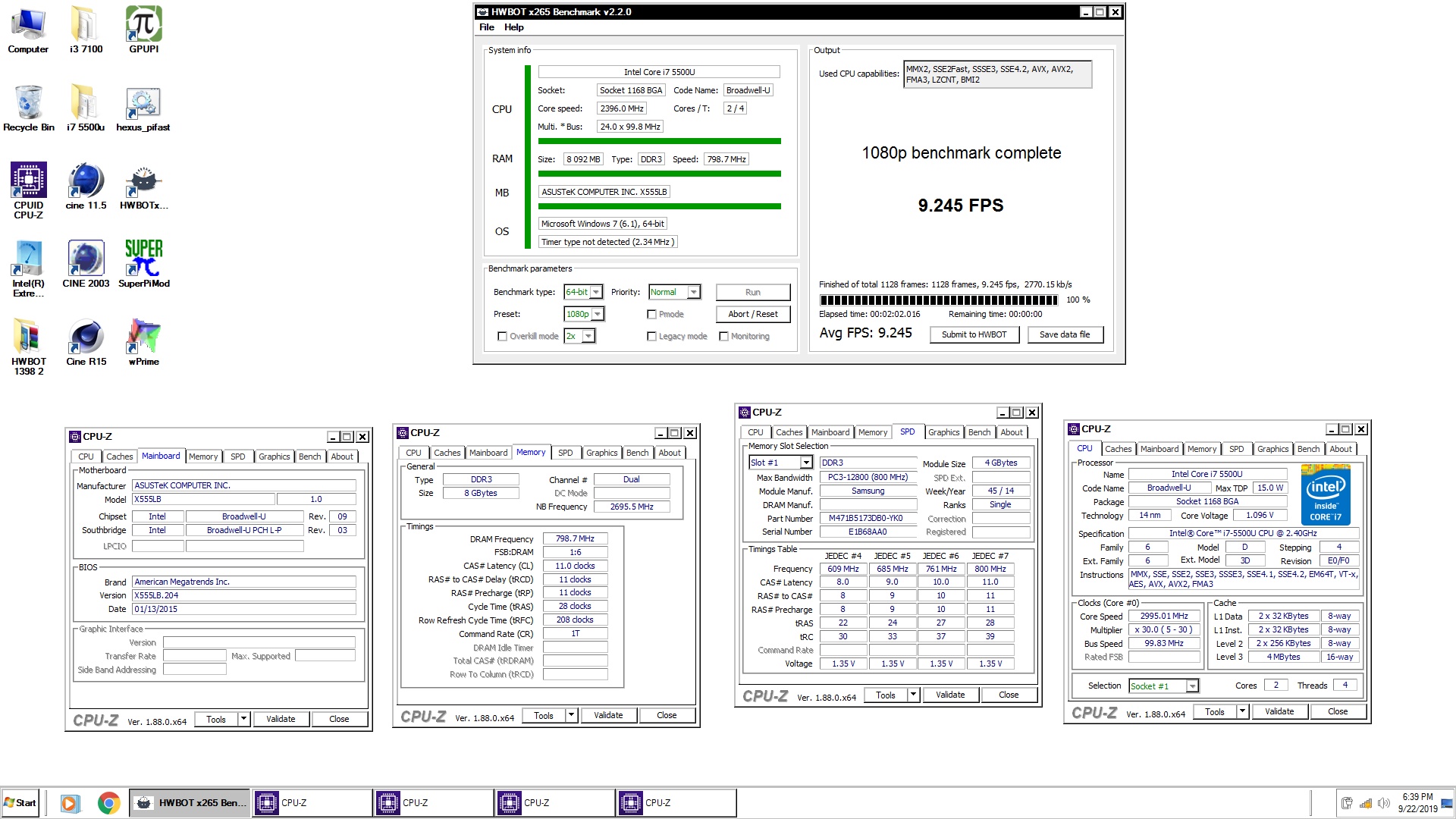This screenshot has height=819, width=1456.
Task: Switch to Graphics tab in Memory CPU-Z window
Action: [602, 453]
